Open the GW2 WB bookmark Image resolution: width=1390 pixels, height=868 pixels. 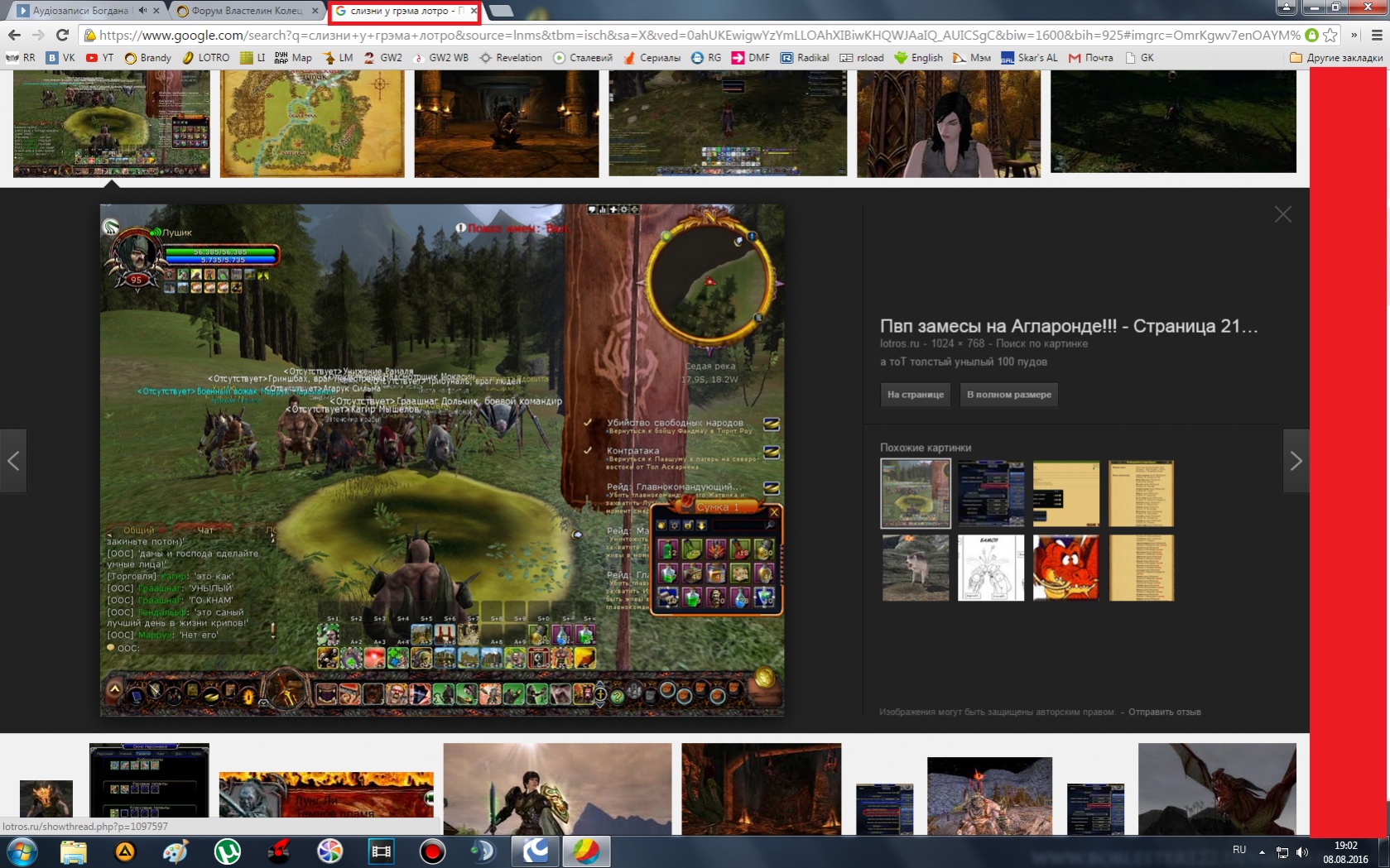tap(440, 58)
